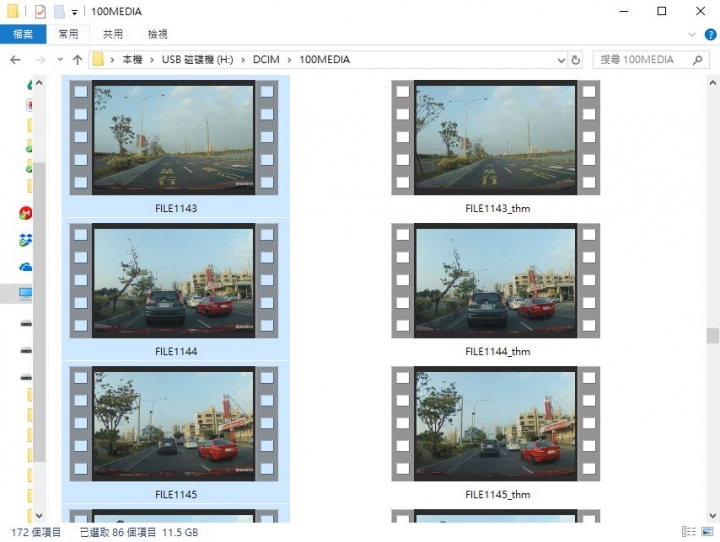The image size is (720, 542).
Task: Expand the chevron after USB 磁碟機 (H:)
Action: pyautogui.click(x=243, y=60)
